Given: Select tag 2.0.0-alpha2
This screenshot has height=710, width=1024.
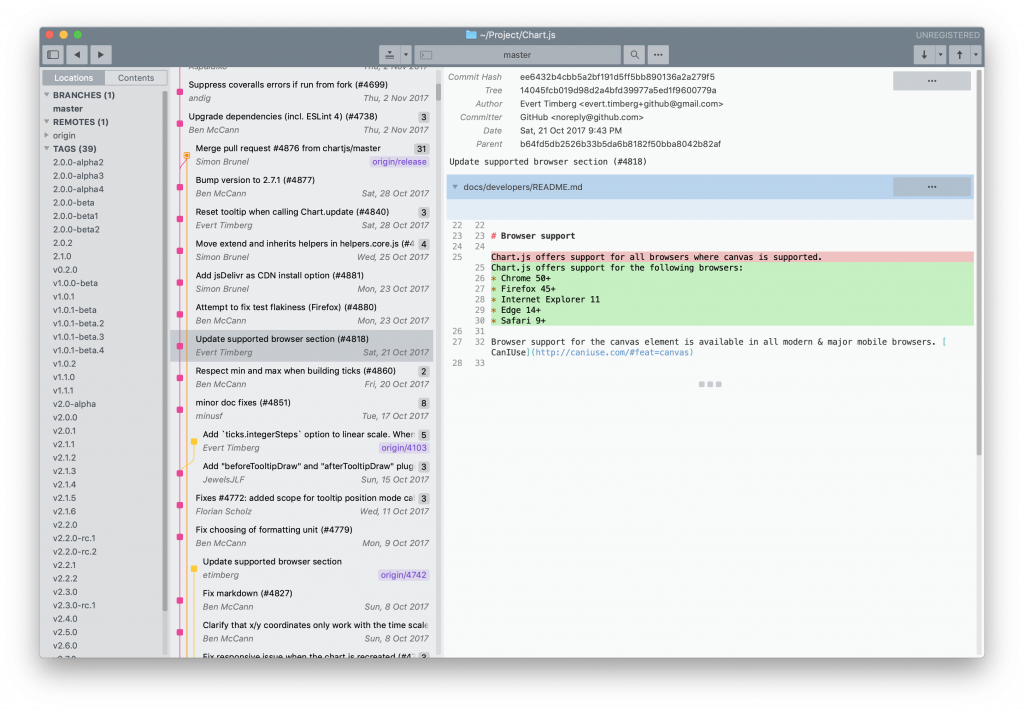Looking at the screenshot, I should point(78,162).
